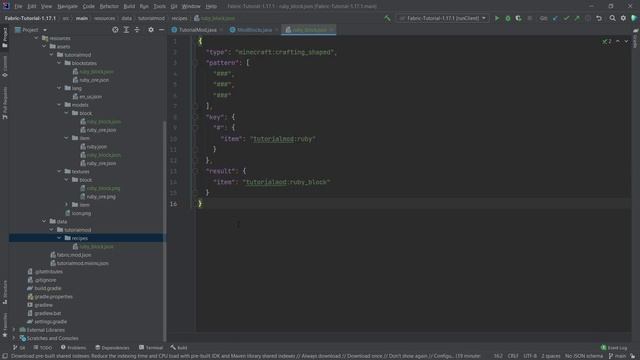Run with Coverage shield icon
640x360 pixels.
[x=518, y=18]
